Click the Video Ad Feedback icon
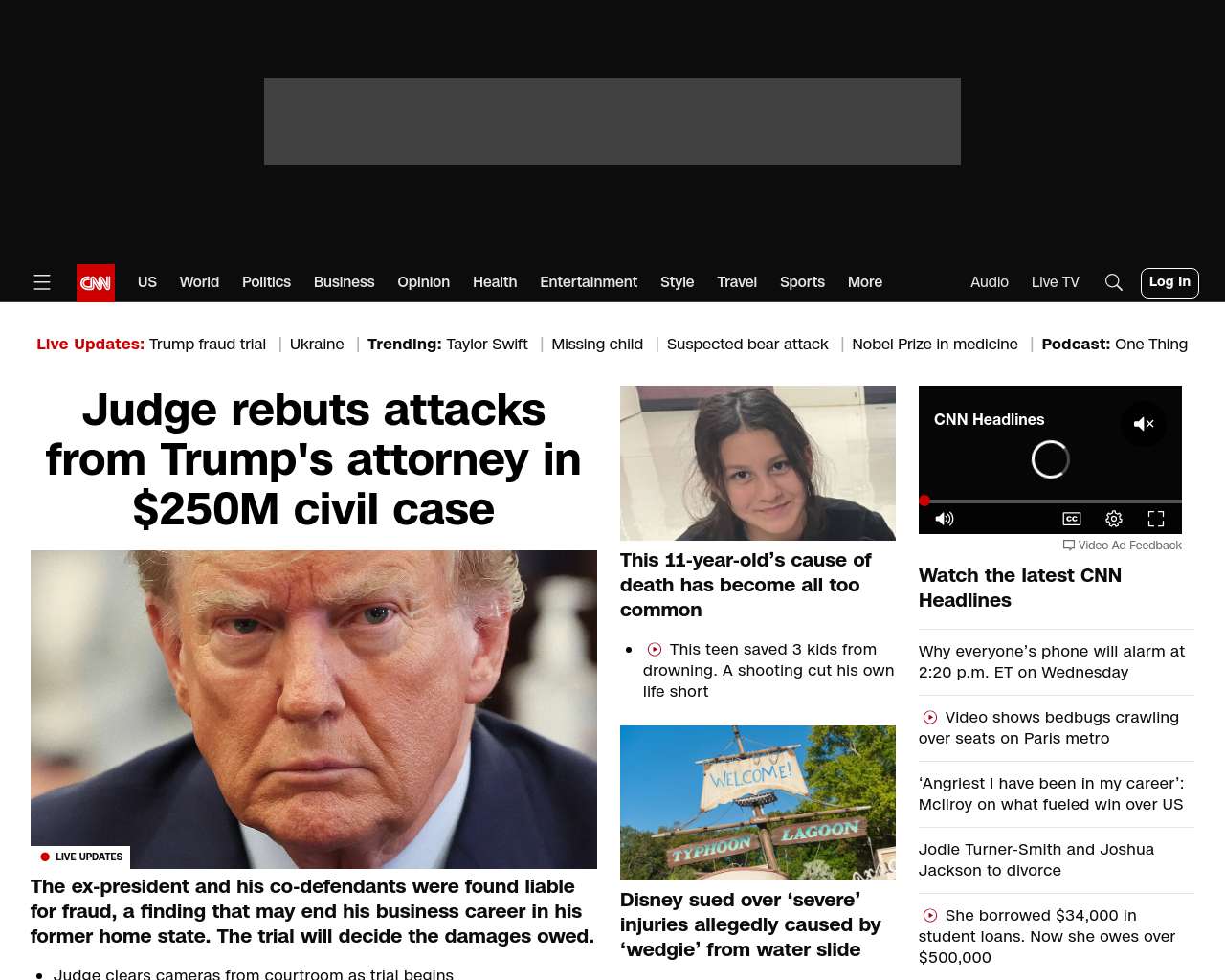Image resolution: width=1225 pixels, height=980 pixels. [x=1069, y=546]
